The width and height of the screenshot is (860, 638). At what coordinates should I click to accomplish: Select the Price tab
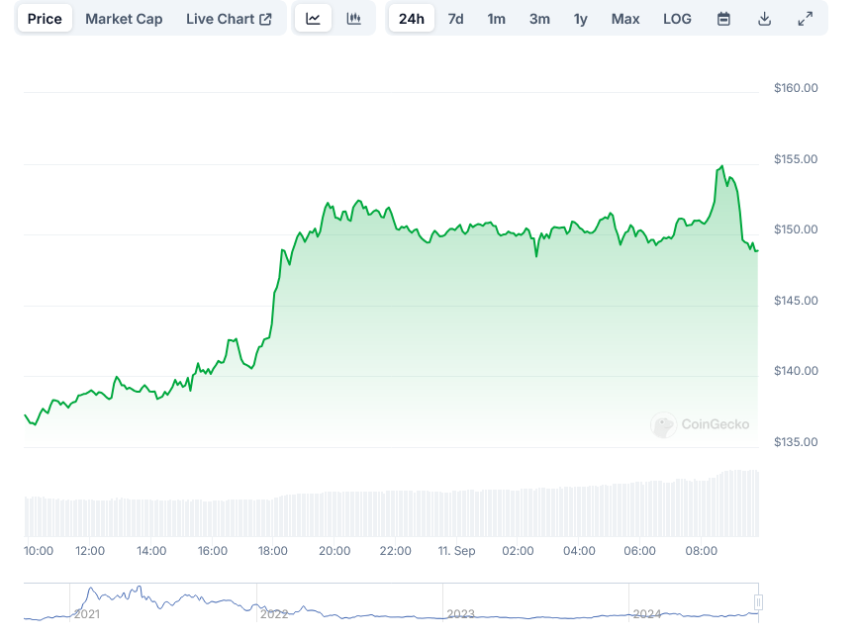44,19
